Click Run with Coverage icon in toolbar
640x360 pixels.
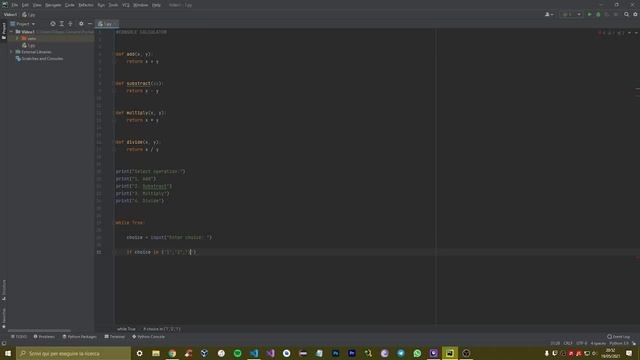click(607, 14)
